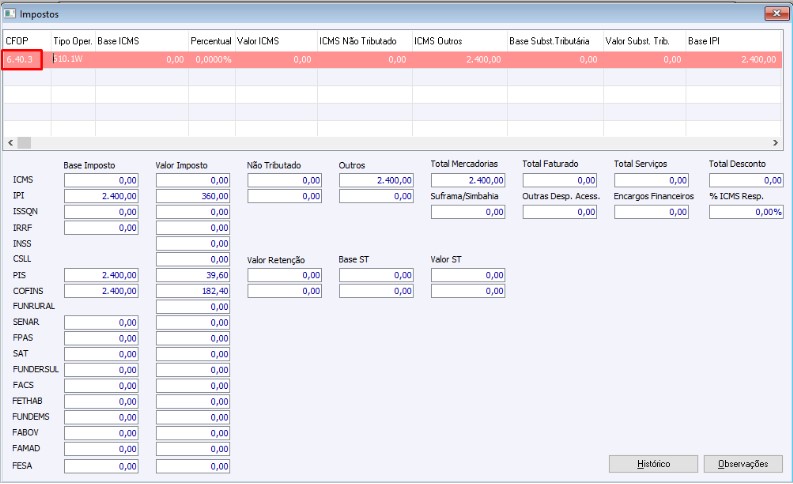Focus the ICMS Base Imposto field

(101, 180)
